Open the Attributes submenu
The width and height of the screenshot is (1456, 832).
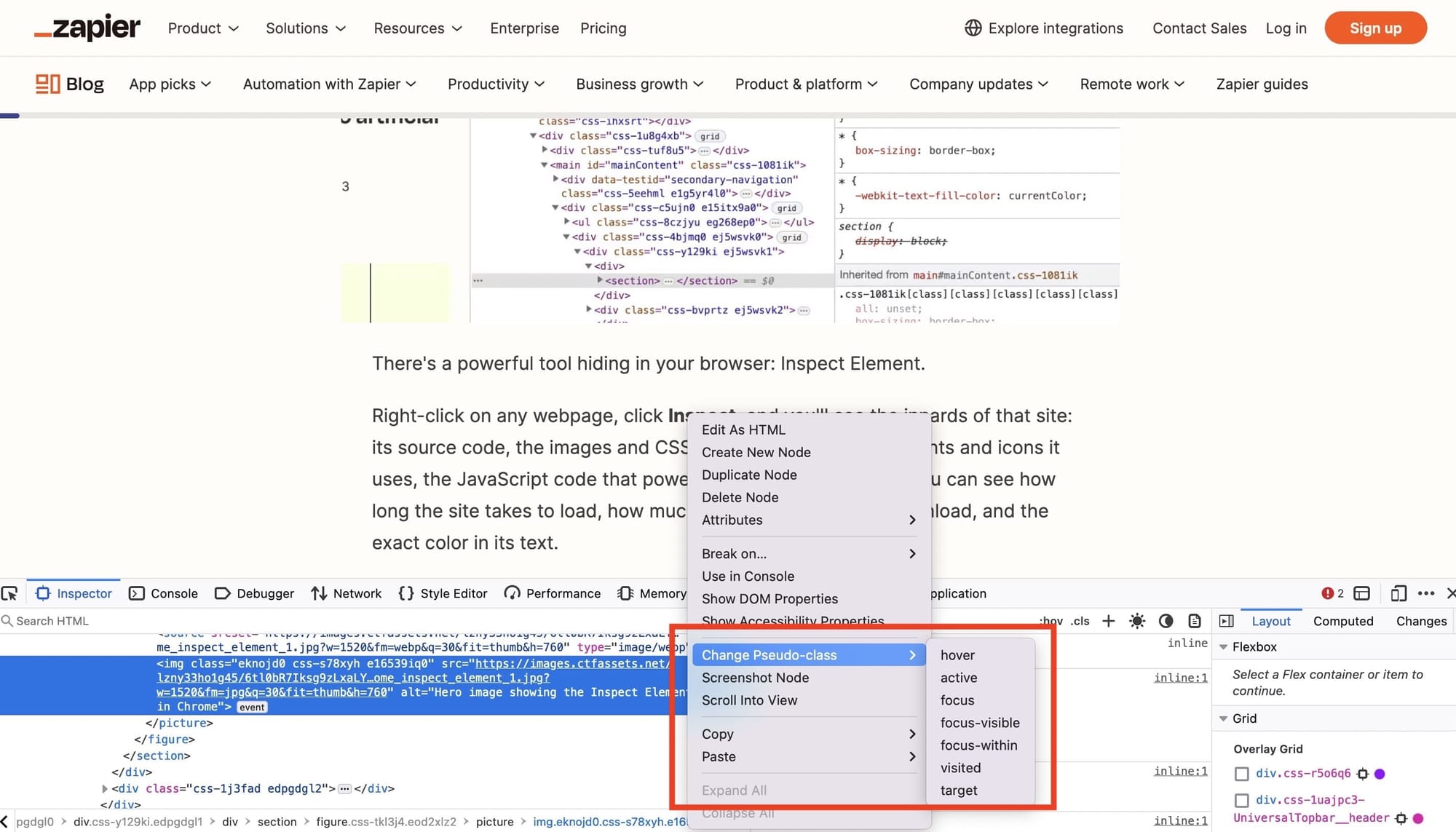coord(808,520)
